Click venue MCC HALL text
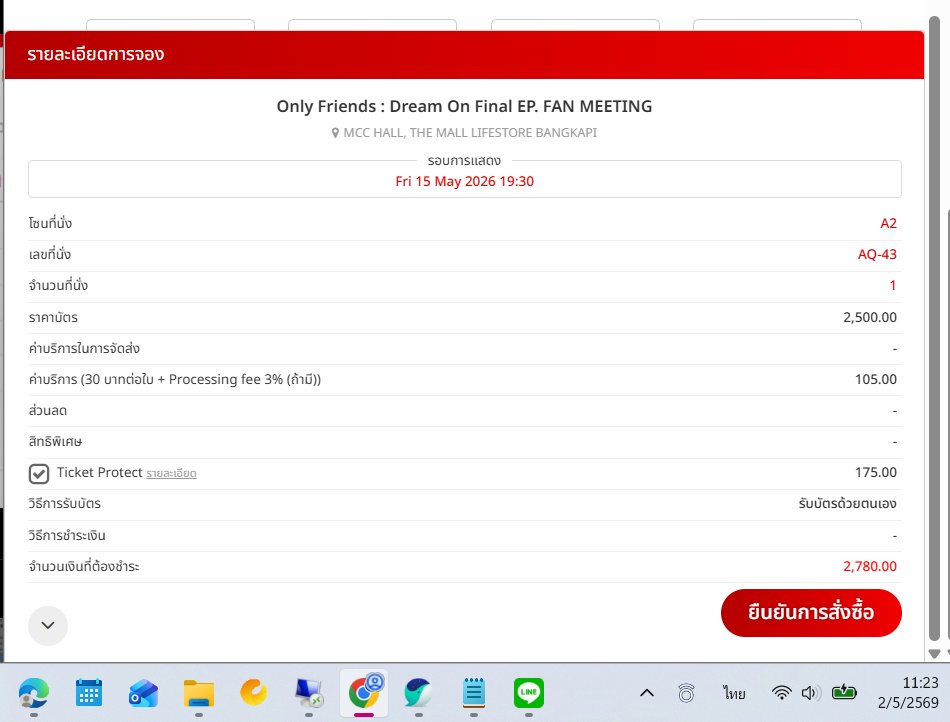 [470, 133]
